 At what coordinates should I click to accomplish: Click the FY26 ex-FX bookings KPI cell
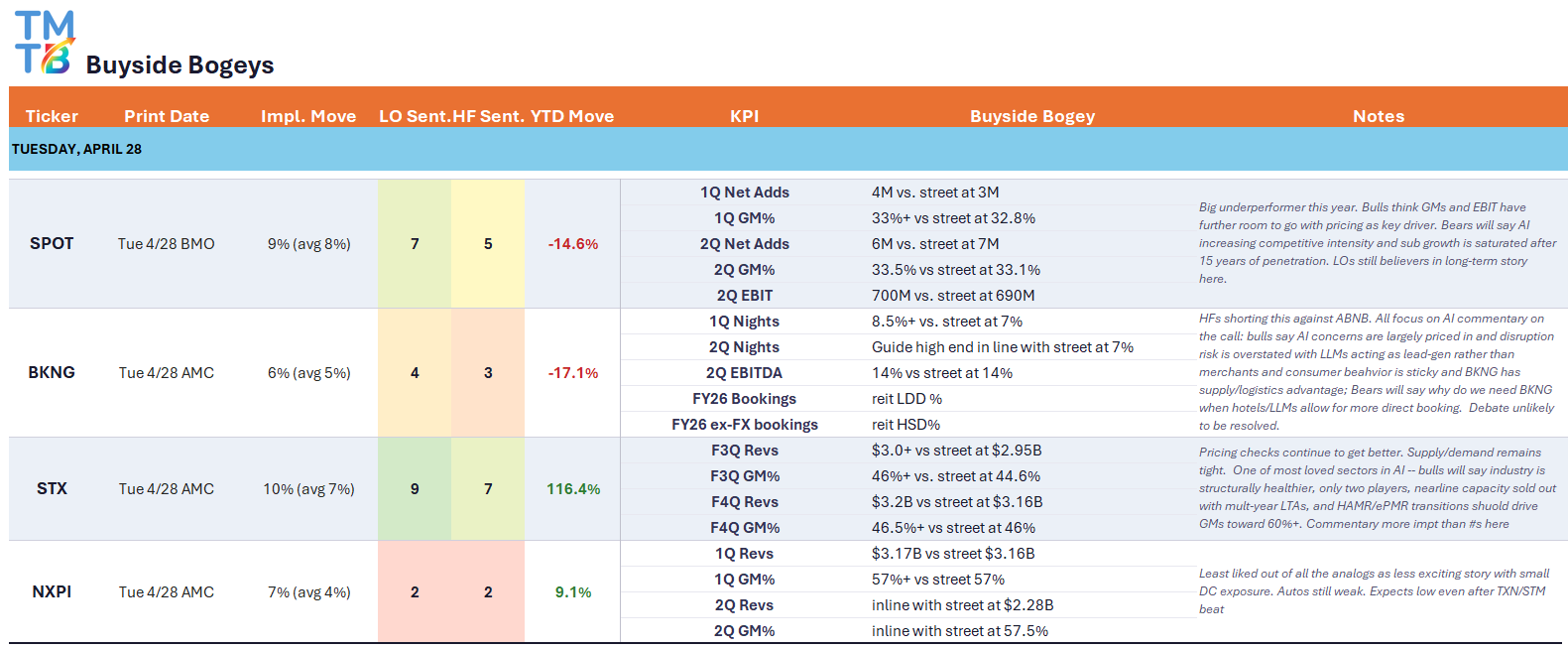point(745,424)
